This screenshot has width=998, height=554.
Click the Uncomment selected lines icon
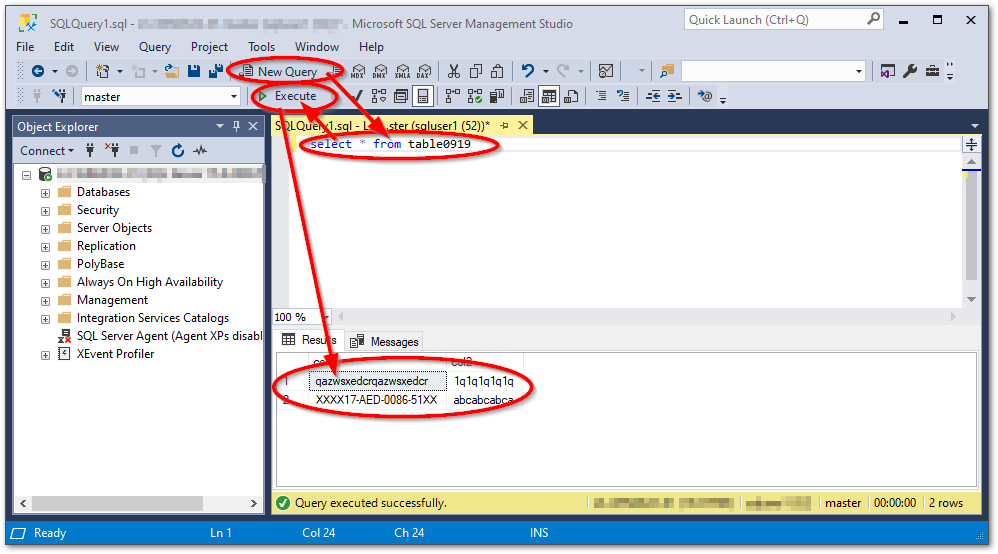tap(623, 96)
